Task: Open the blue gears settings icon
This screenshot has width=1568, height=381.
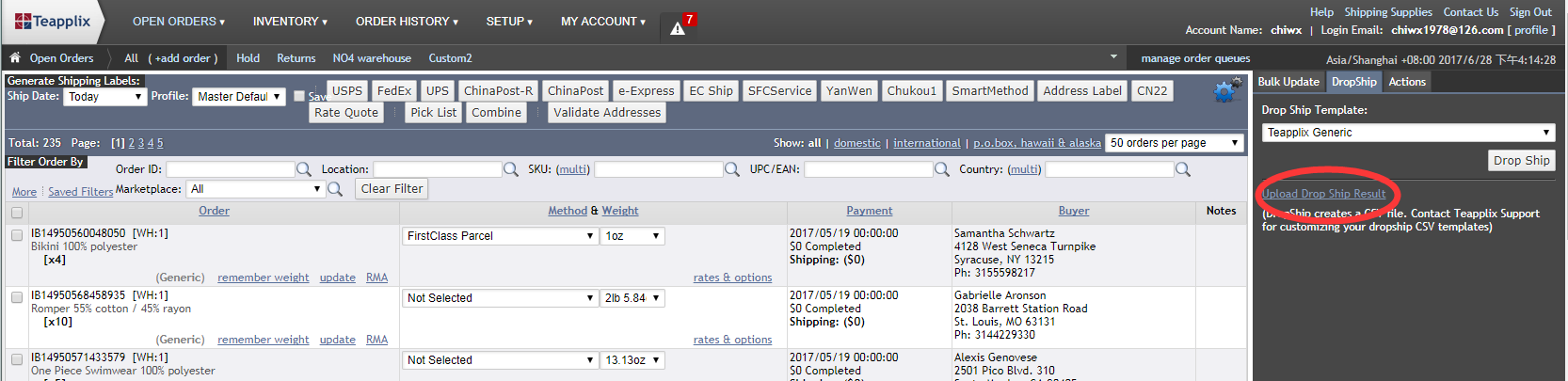Action: 1225,91
